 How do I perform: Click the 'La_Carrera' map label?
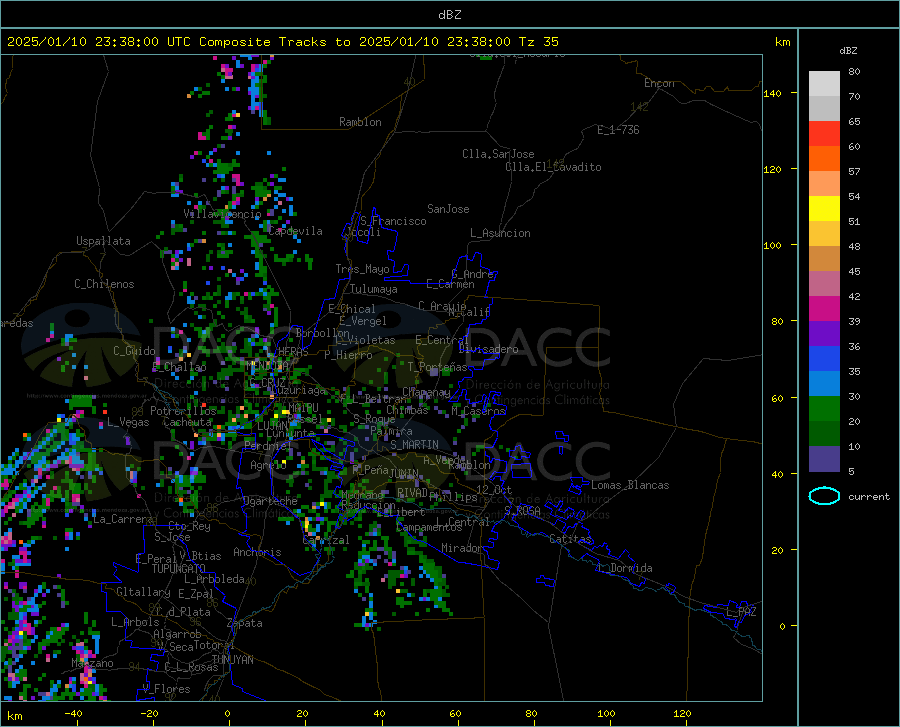[x=123, y=519]
